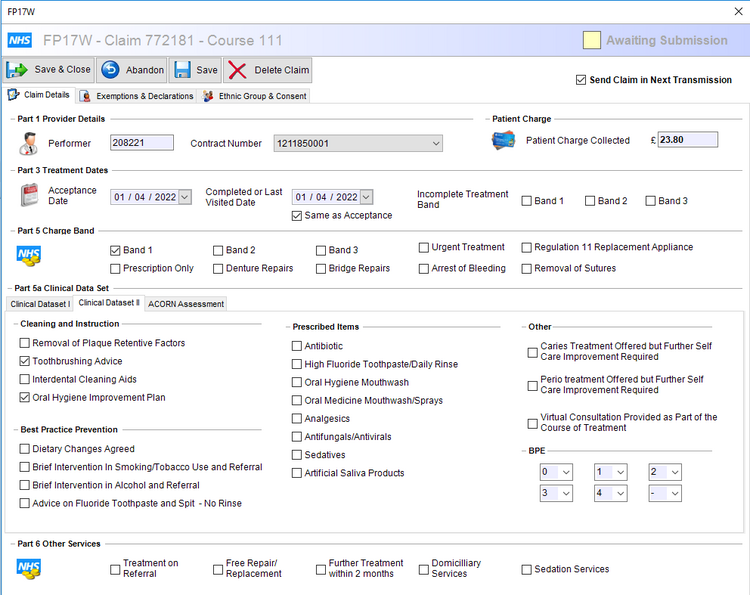Viewport: 750px width, 595px height.
Task: Click the floppy disk Save icon
Action: click(x=183, y=70)
